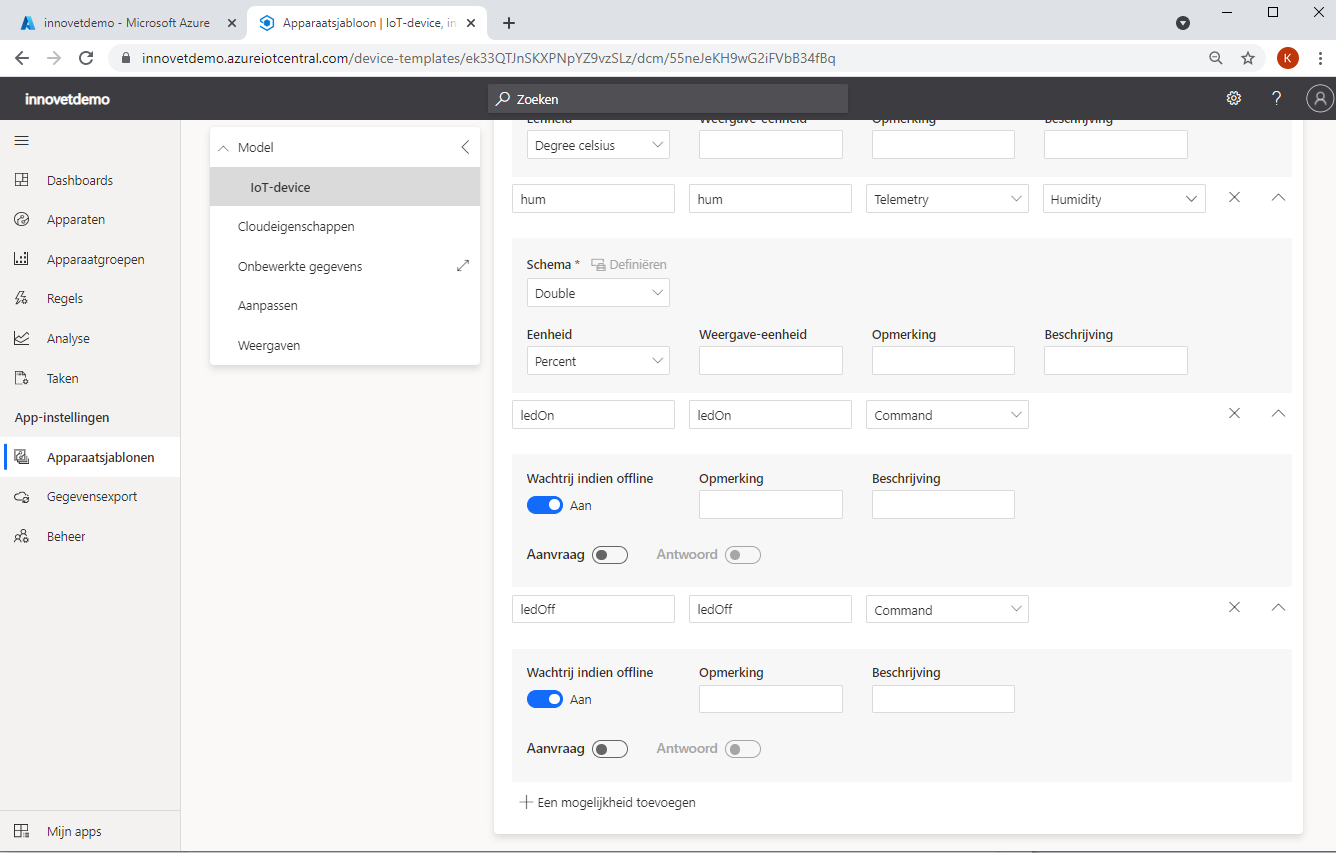Toggle ledOff Aanvraag switch
The width and height of the screenshot is (1336, 853).
[x=610, y=749]
